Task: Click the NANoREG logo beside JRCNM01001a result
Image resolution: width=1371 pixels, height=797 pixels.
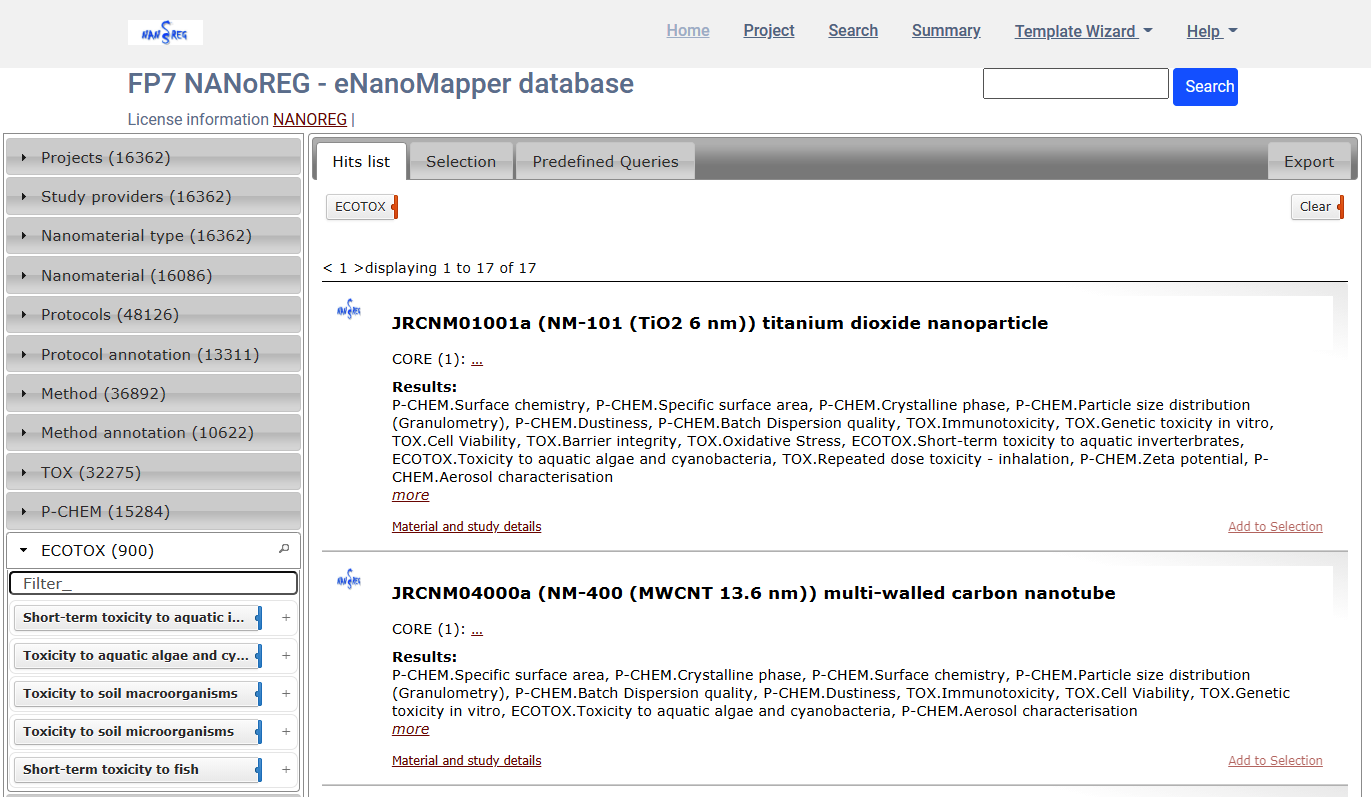Action: point(348,310)
